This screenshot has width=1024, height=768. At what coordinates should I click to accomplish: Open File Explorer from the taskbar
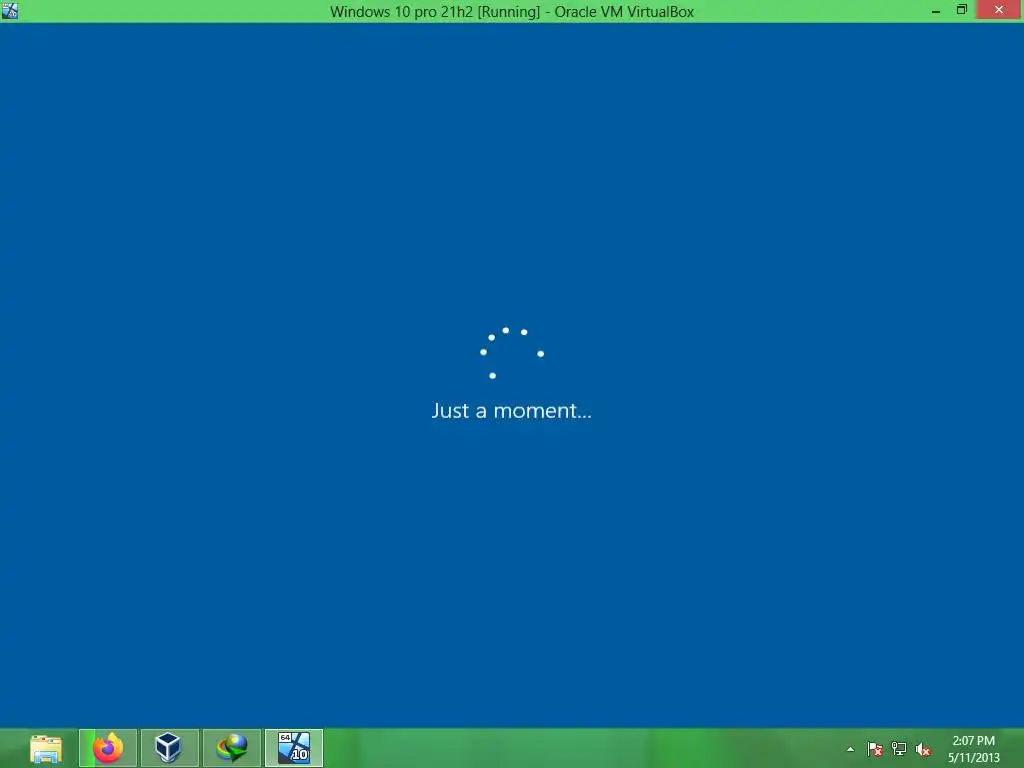pos(46,748)
